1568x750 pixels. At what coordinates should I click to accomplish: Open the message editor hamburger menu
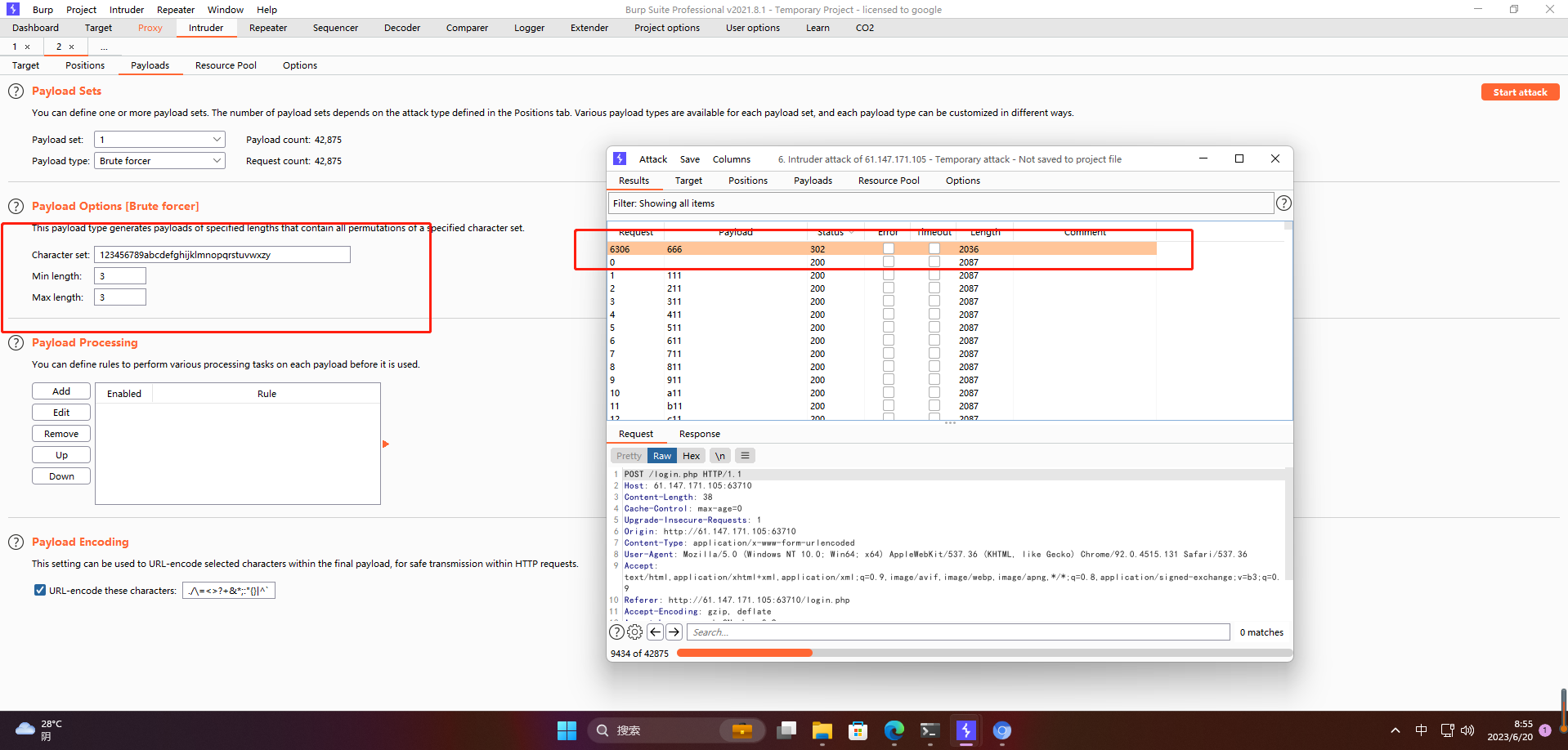point(745,456)
